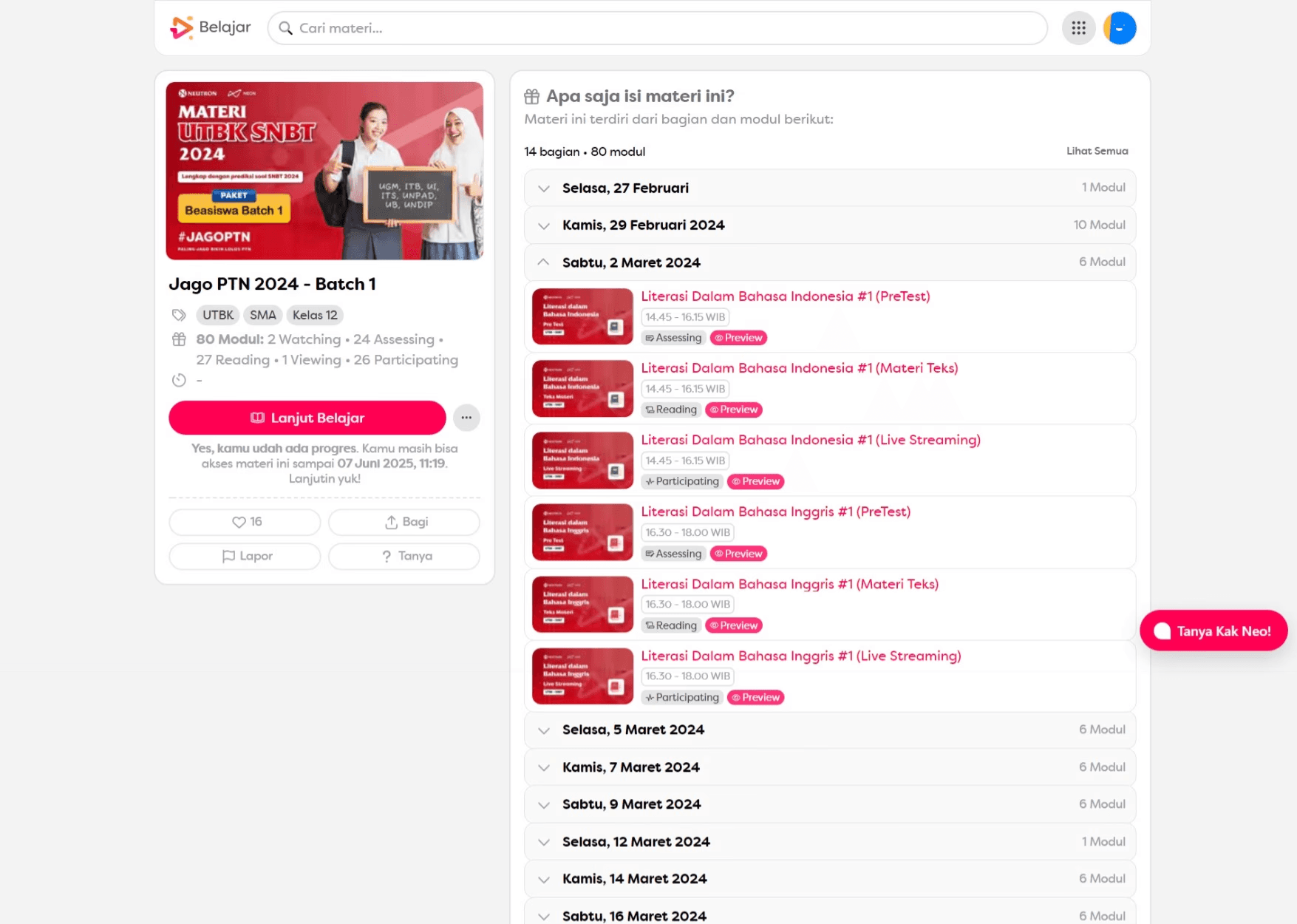Open the apps grid menu icon
This screenshot has height=924, width=1297.
tap(1078, 28)
